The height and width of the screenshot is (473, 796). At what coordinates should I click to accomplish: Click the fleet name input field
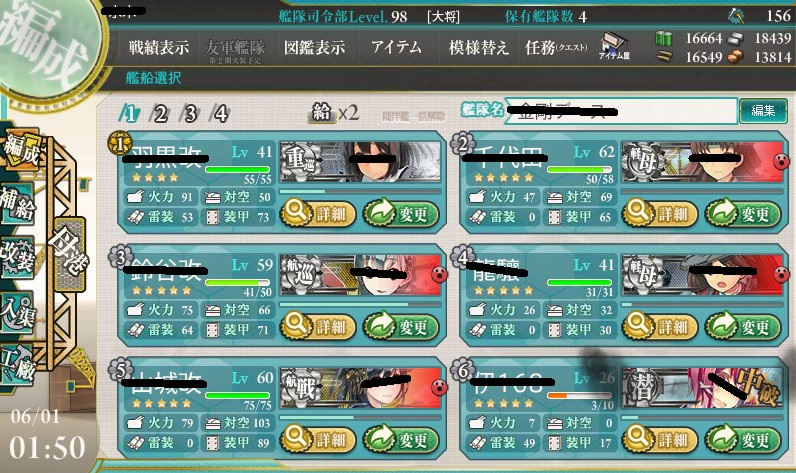620,110
